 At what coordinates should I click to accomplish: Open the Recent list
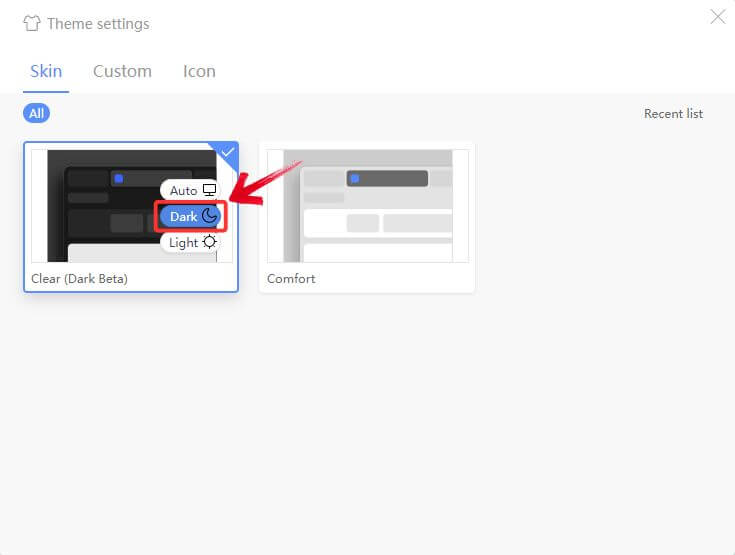tap(673, 113)
